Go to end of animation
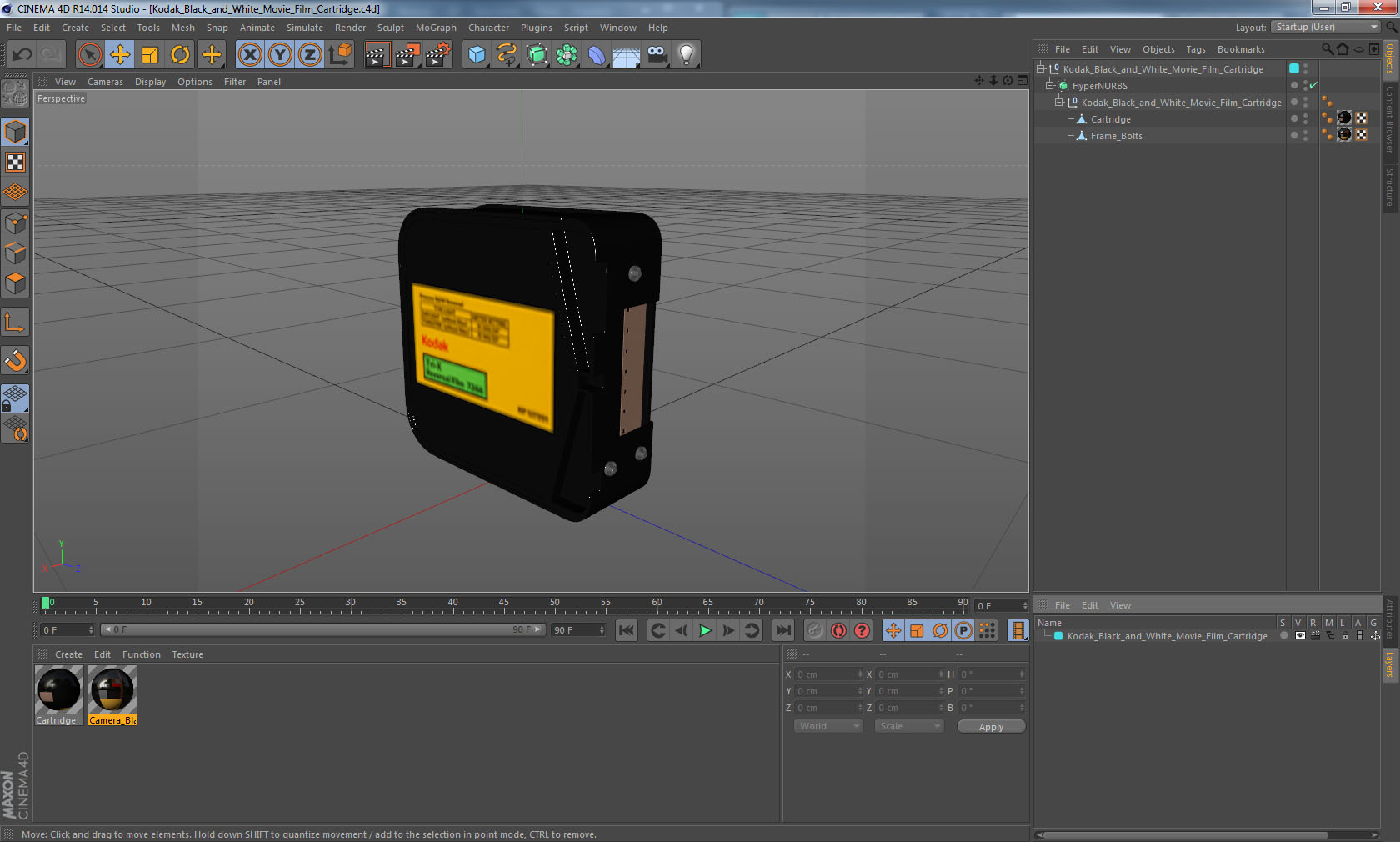This screenshot has height=842, width=1400. tap(782, 630)
